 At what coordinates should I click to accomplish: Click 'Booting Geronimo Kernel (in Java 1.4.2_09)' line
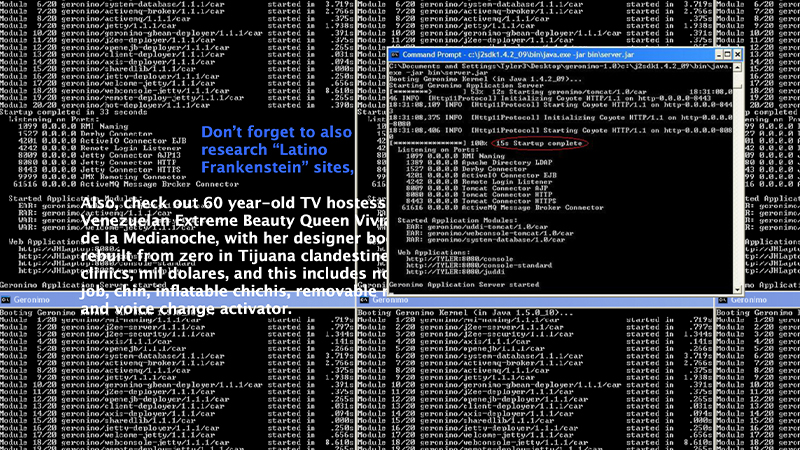point(485,79)
